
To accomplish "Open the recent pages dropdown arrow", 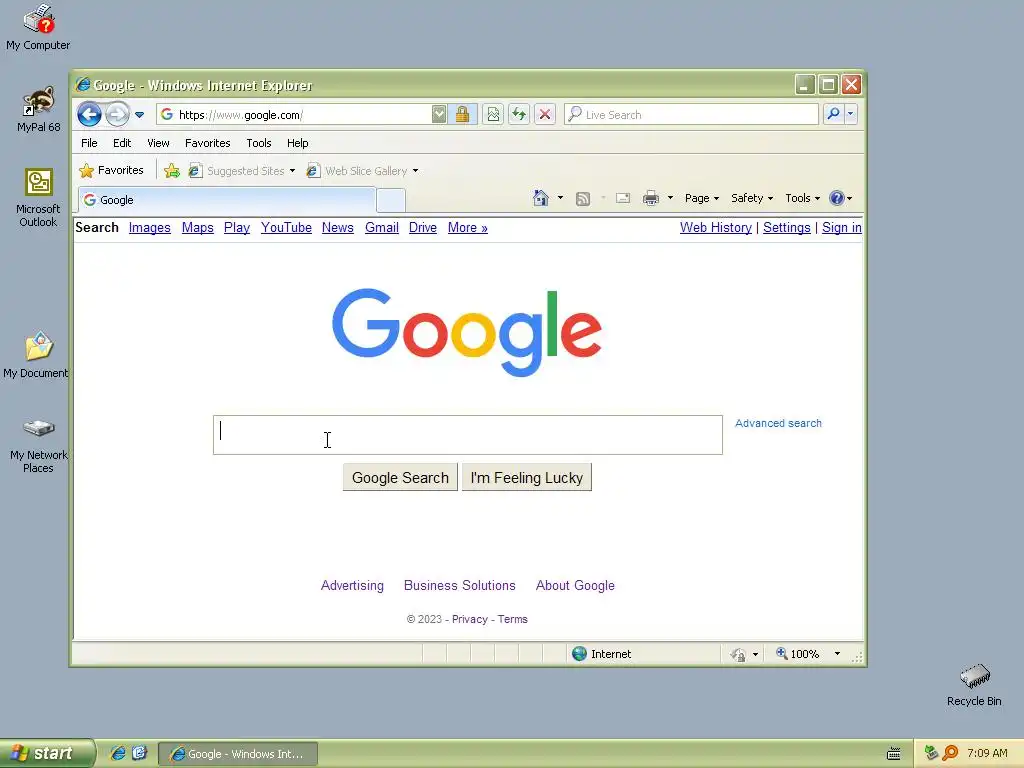I will (x=139, y=115).
